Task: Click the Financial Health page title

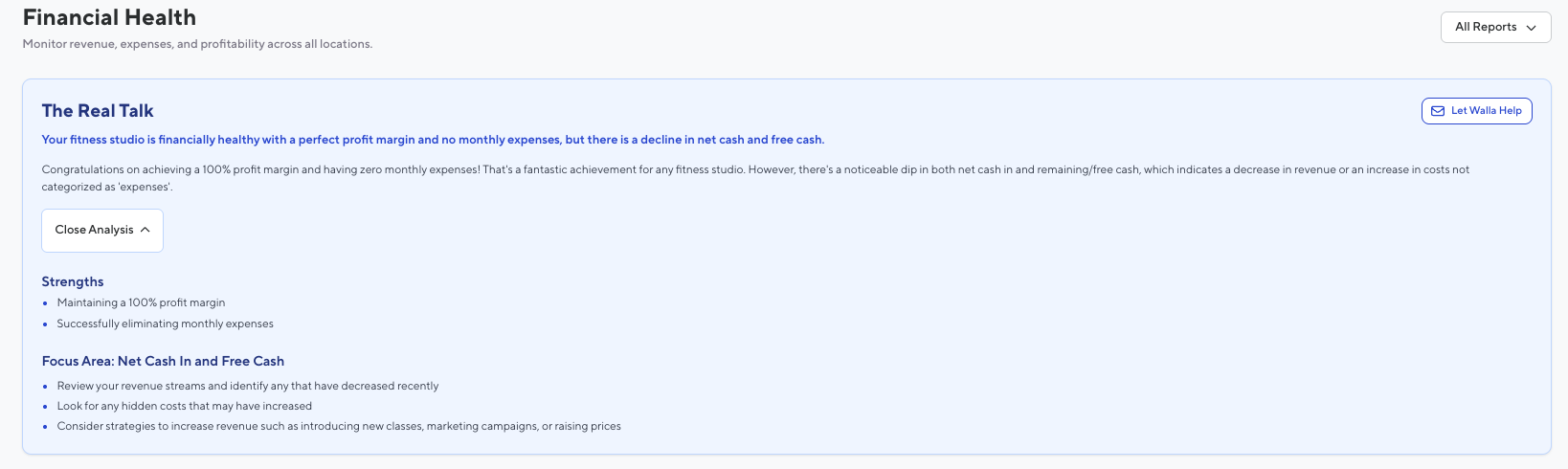Action: 109,18
